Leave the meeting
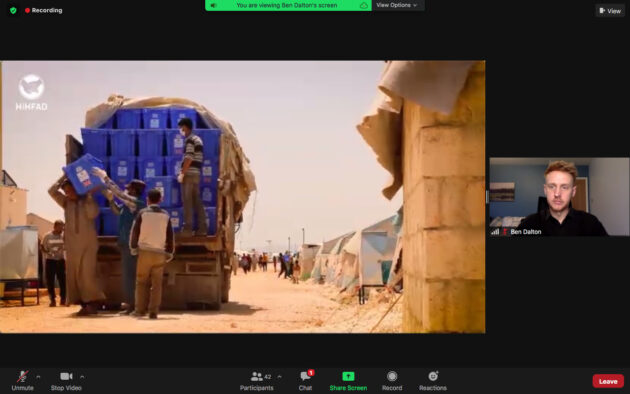Screen dimensions: 630x394 pyautogui.click(x=608, y=381)
